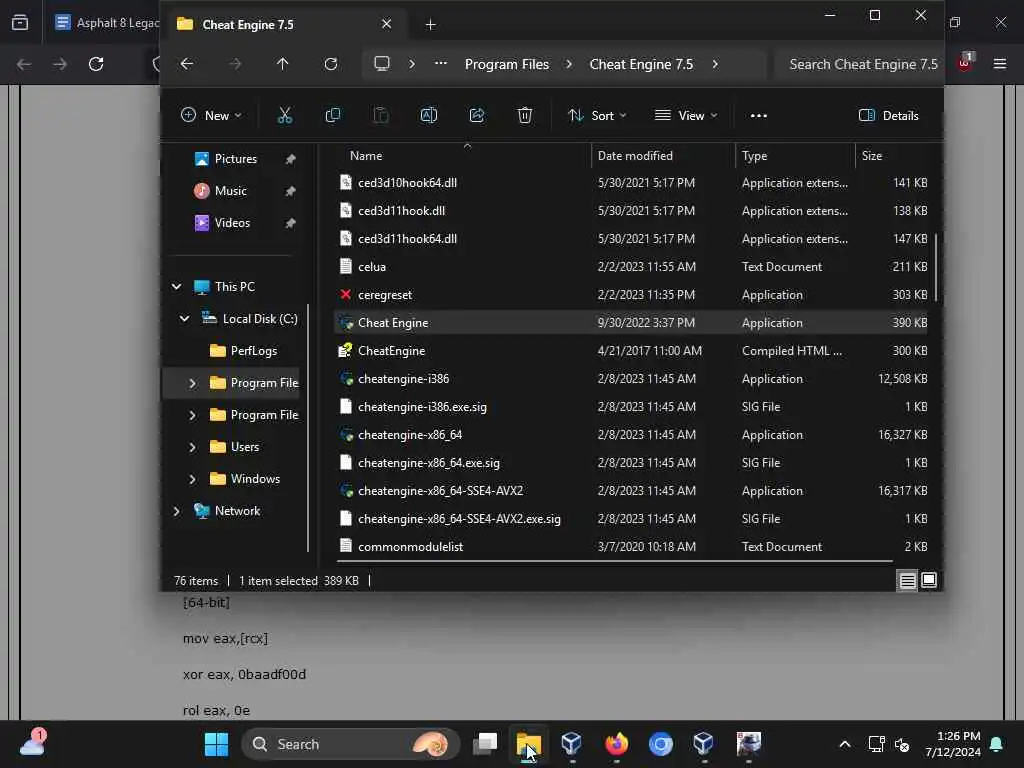Open the clock showing 1:26 PM

tap(953, 744)
